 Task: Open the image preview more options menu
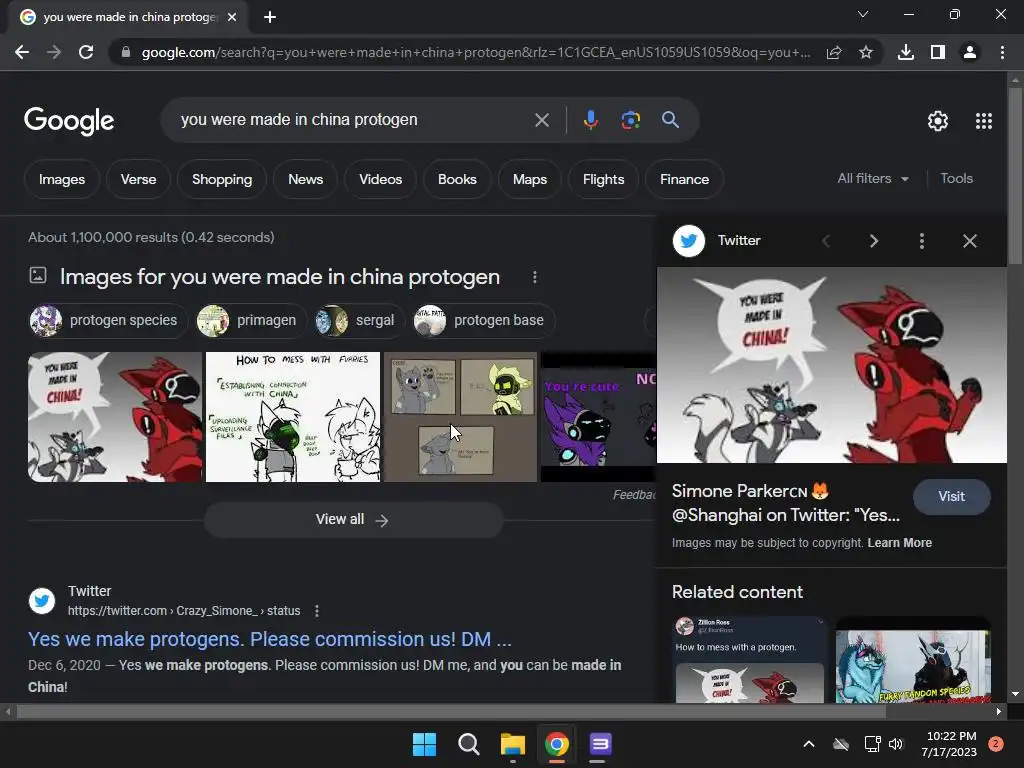point(921,241)
